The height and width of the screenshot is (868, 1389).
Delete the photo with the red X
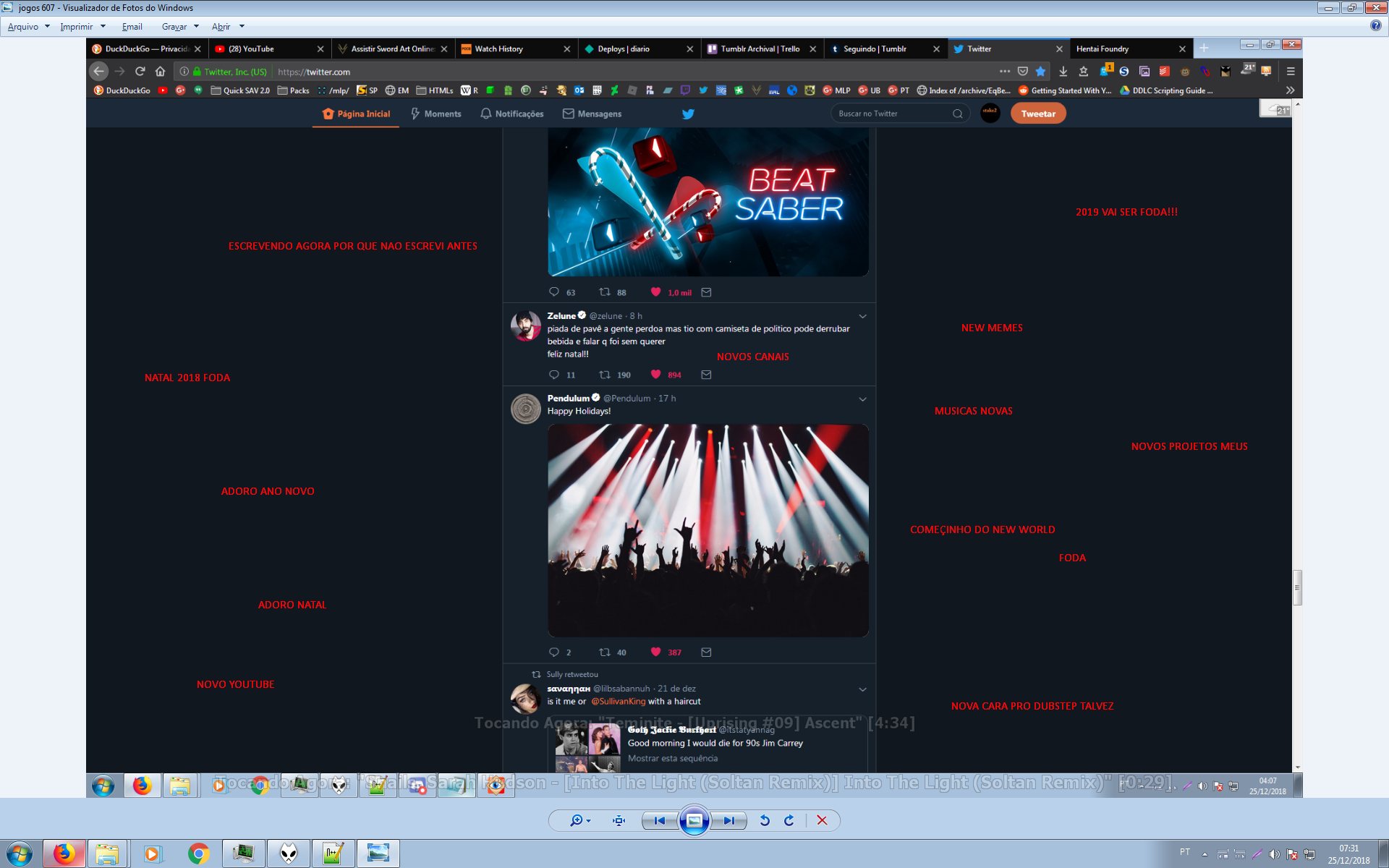[x=822, y=820]
